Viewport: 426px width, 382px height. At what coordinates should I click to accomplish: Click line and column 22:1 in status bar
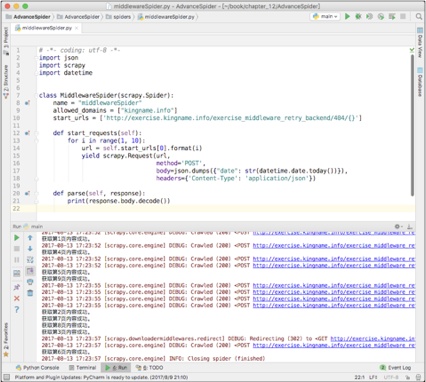click(x=359, y=377)
